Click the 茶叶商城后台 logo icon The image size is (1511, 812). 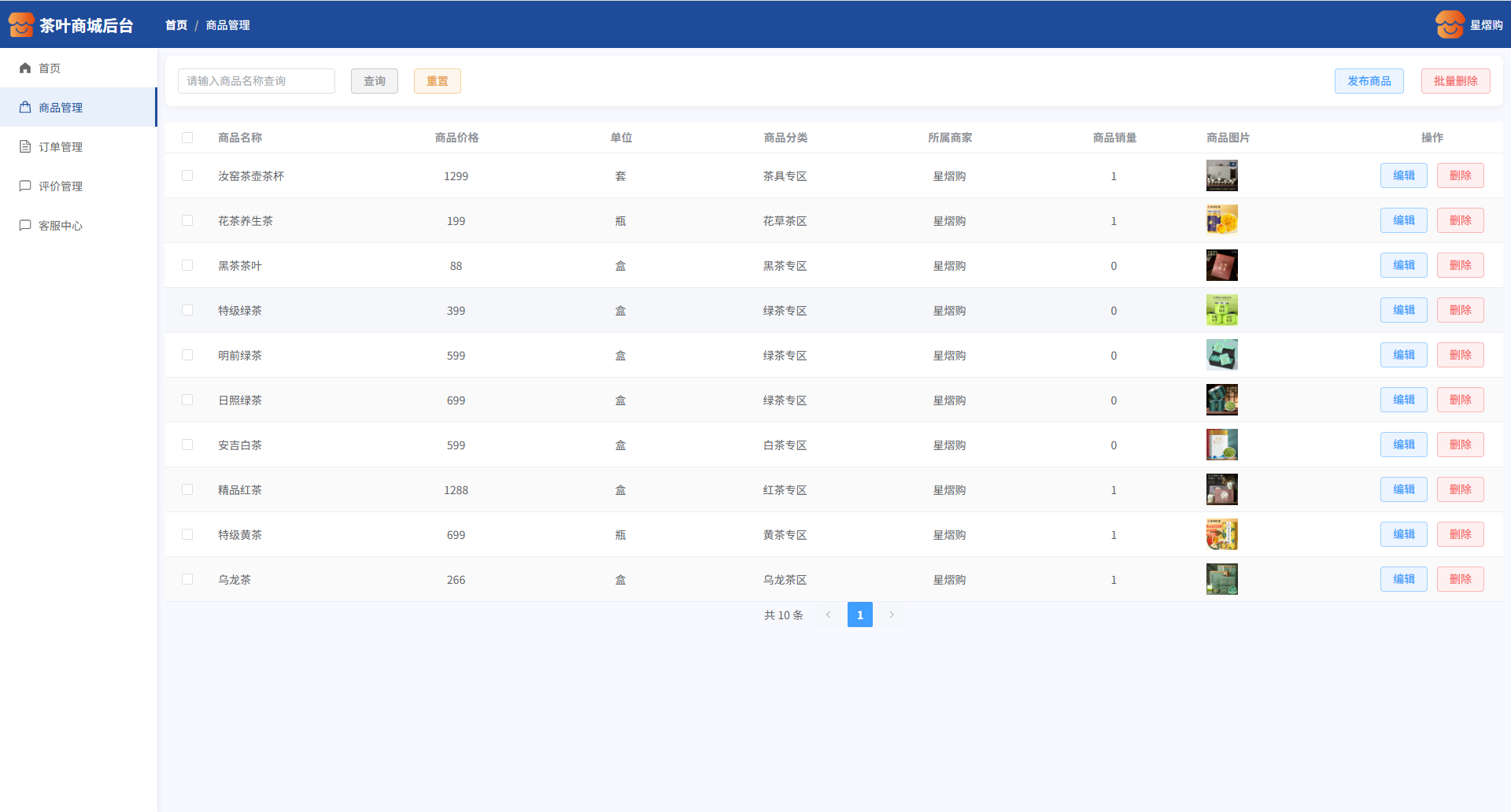tap(21, 25)
